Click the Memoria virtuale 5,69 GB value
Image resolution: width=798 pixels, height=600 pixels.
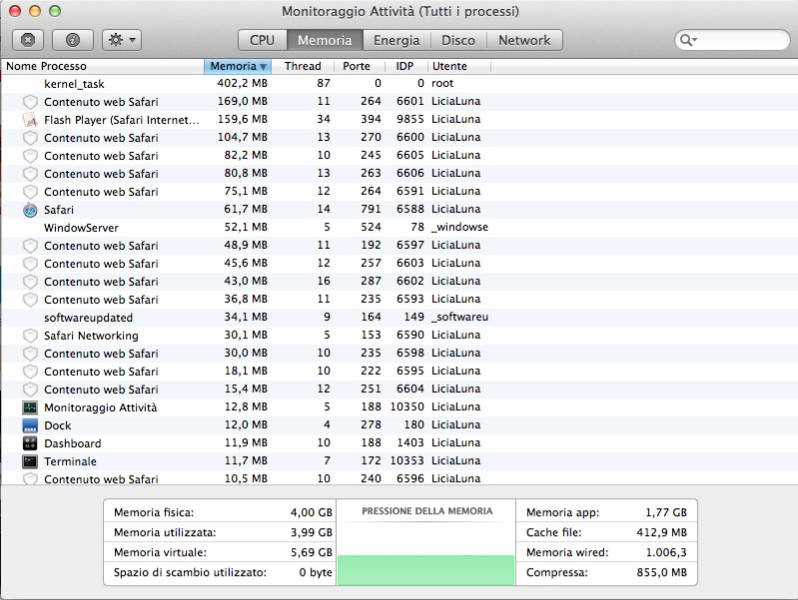coord(311,552)
